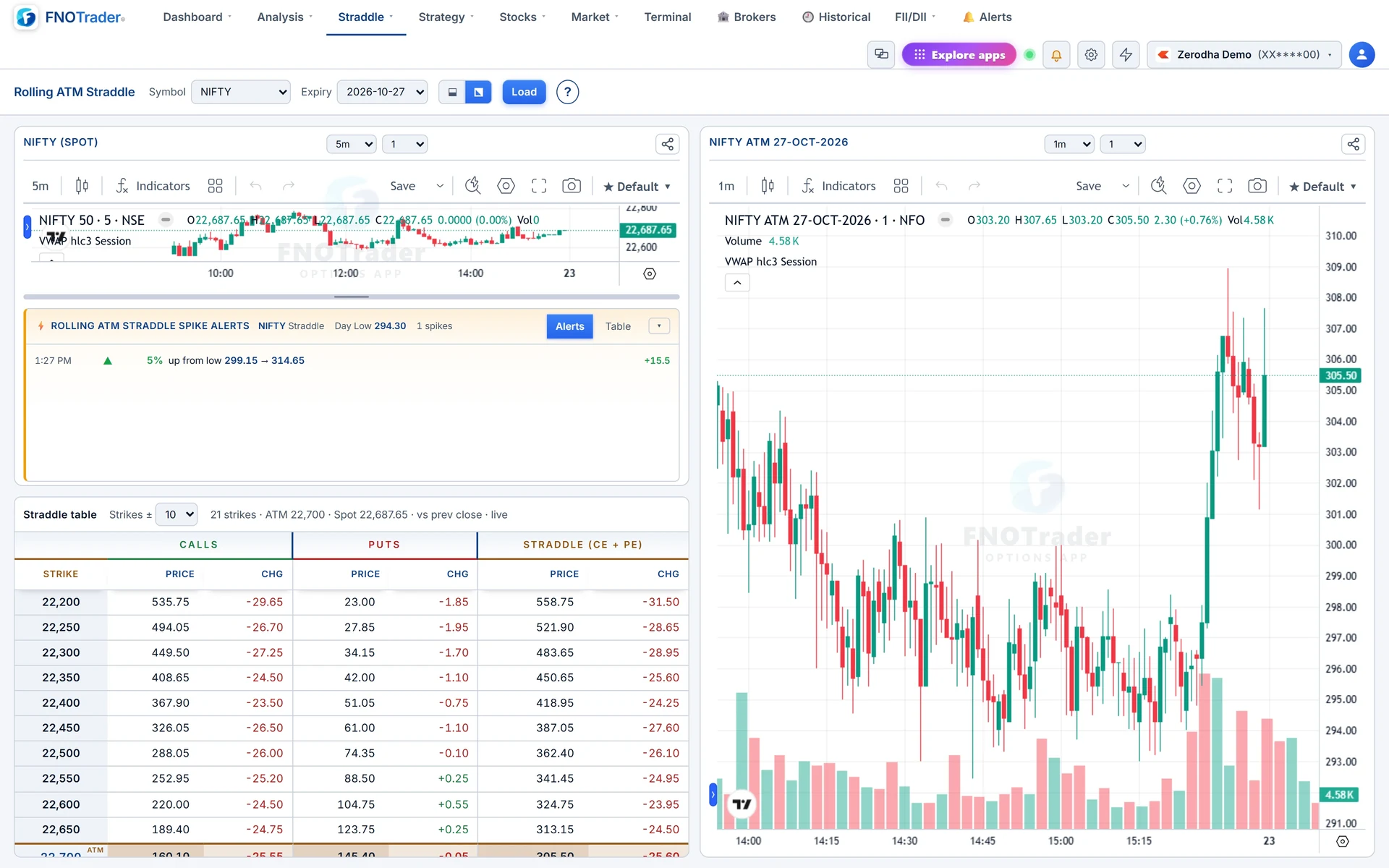Open the Straddle menu
Image resolution: width=1389 pixels, height=868 pixels.
click(x=365, y=17)
